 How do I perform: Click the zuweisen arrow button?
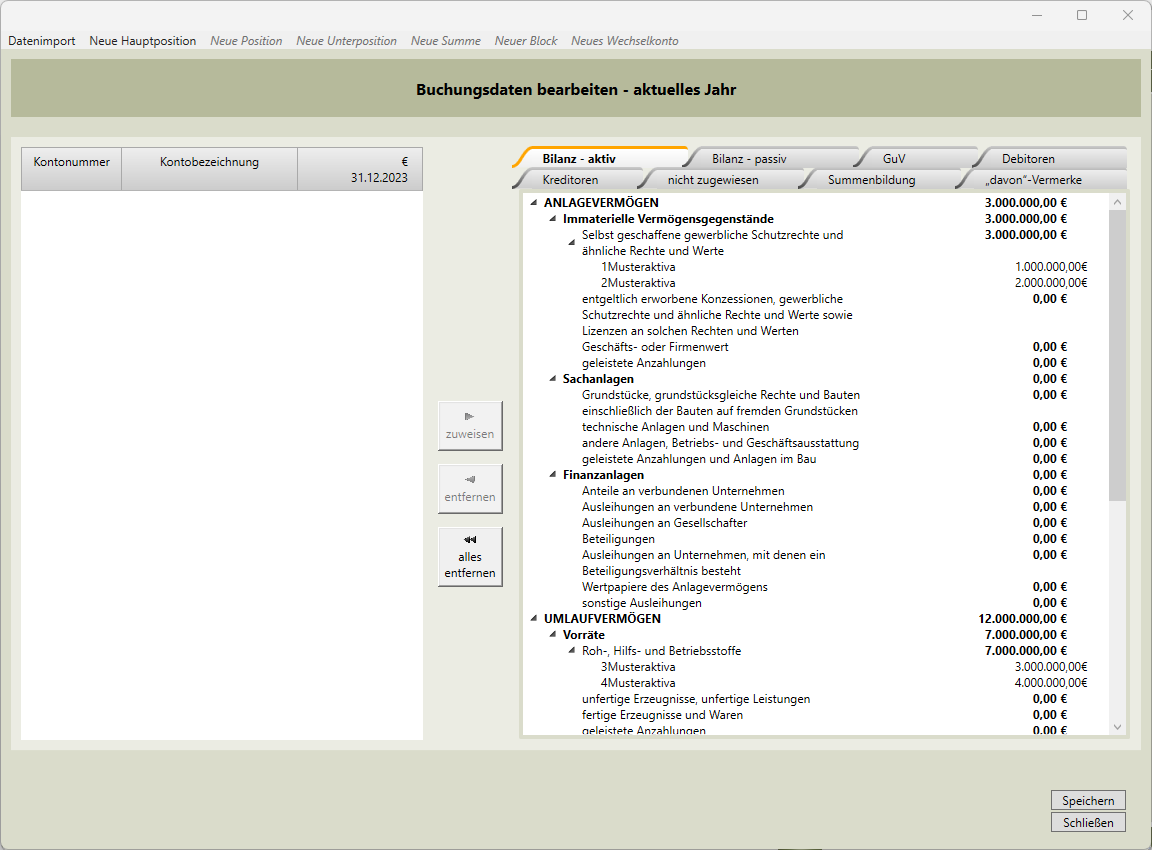pyautogui.click(x=470, y=426)
